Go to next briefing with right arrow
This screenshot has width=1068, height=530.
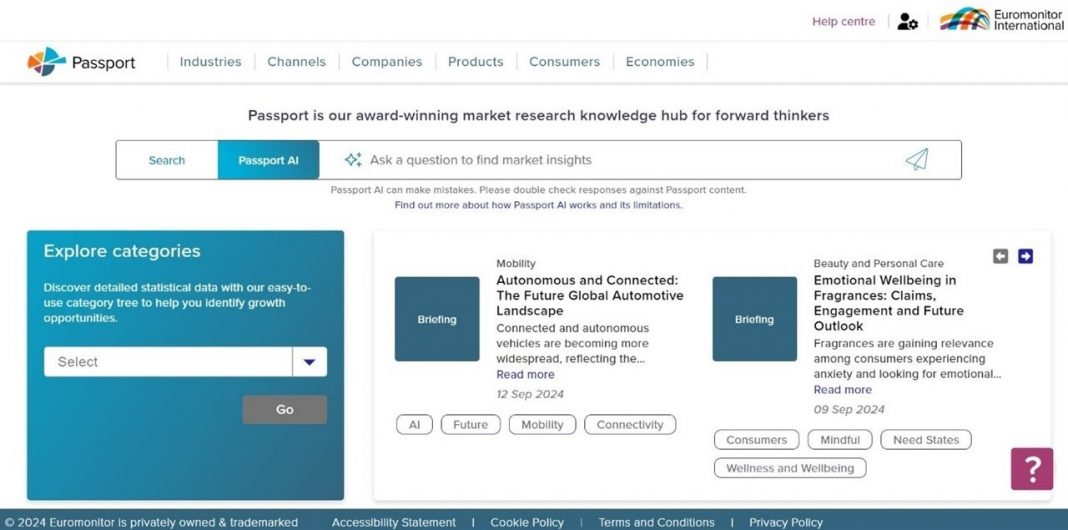point(1025,256)
